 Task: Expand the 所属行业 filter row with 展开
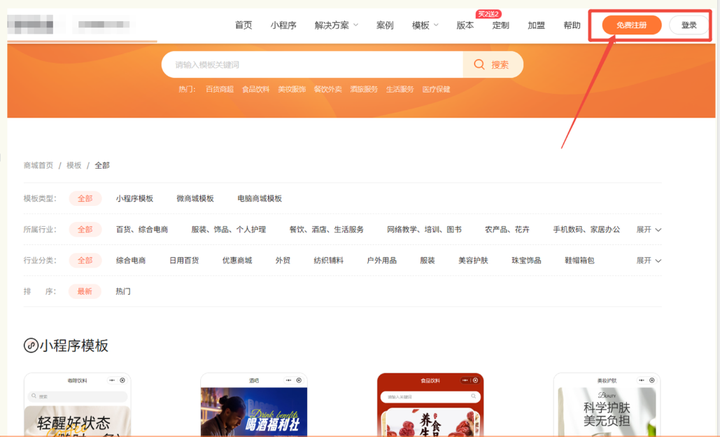(649, 230)
